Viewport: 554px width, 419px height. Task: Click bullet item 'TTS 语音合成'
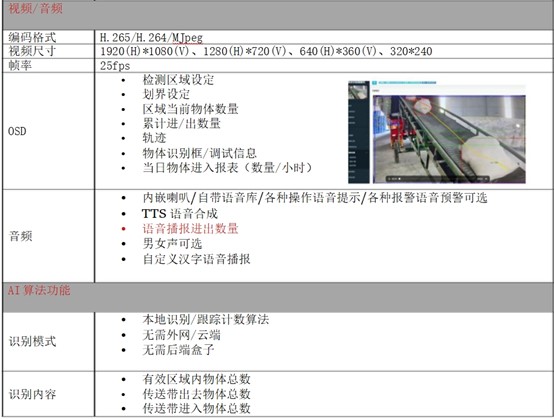[179, 214]
